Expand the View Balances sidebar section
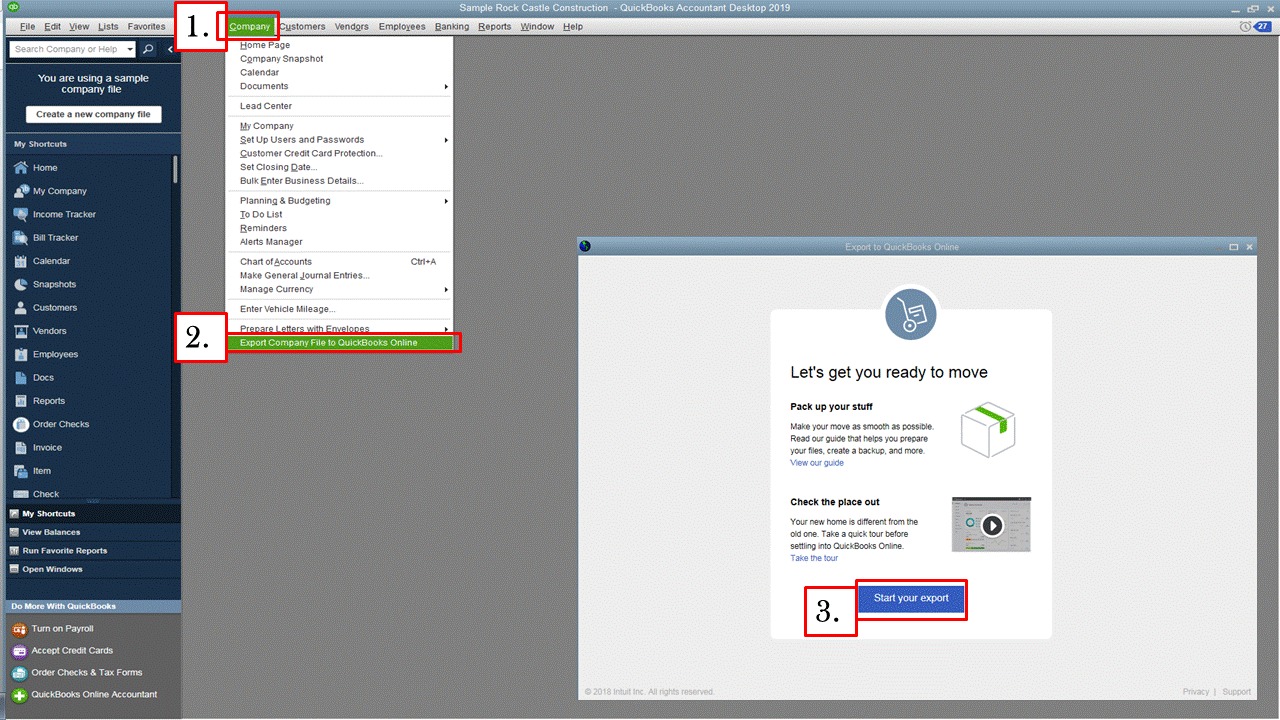Image resolution: width=1280 pixels, height=720 pixels. coord(60,531)
